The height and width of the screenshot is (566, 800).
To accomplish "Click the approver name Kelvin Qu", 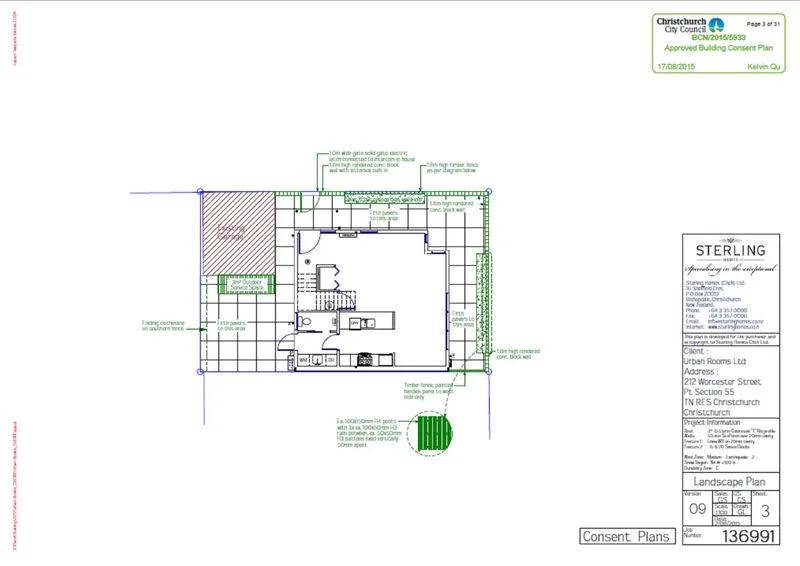I will [x=764, y=66].
